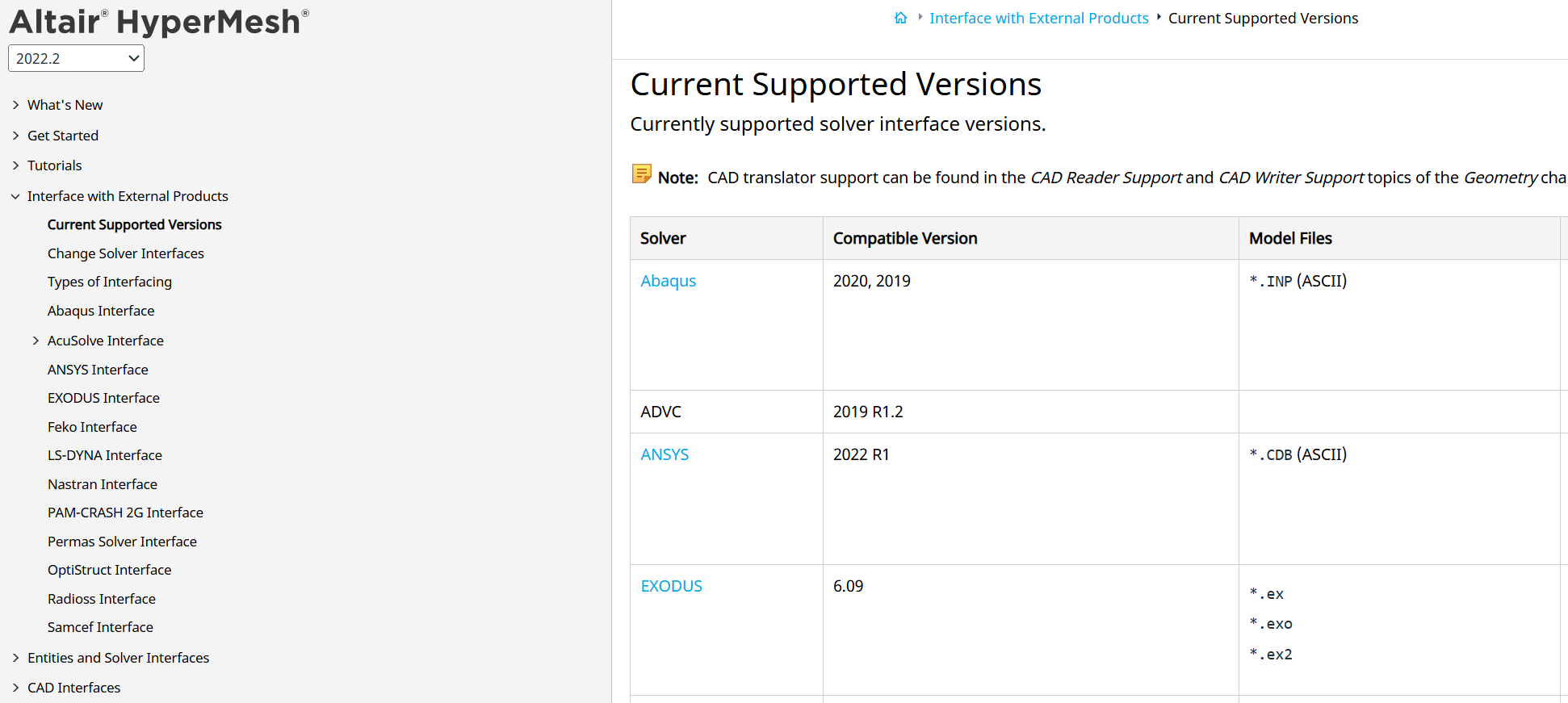Screen dimensions: 1568x703
Task: Expand the What's New section
Action: point(15,105)
